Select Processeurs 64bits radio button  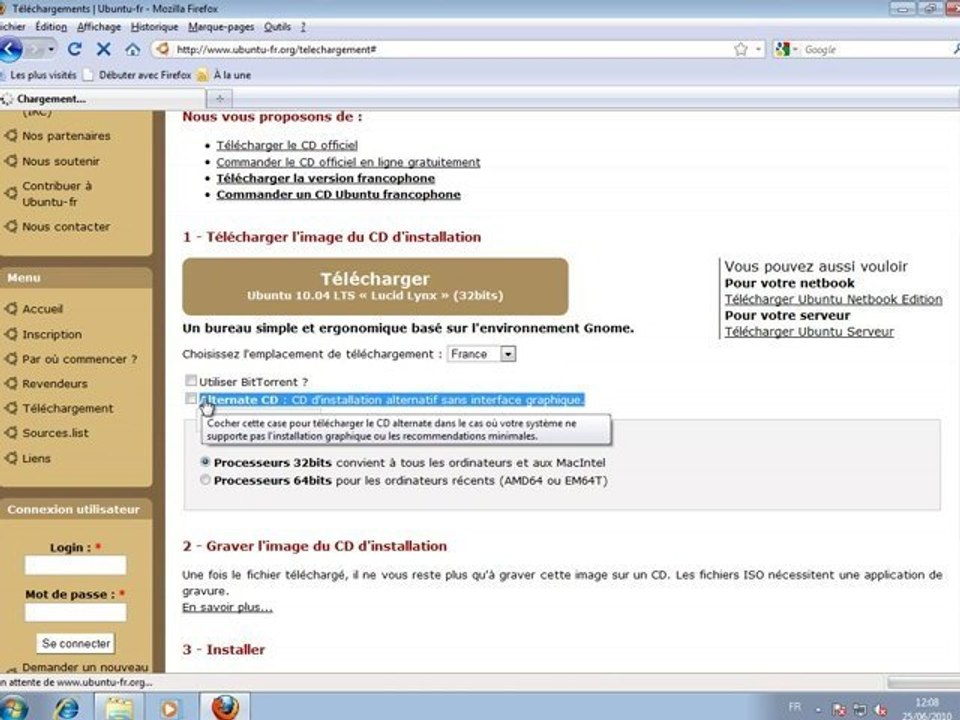(205, 480)
